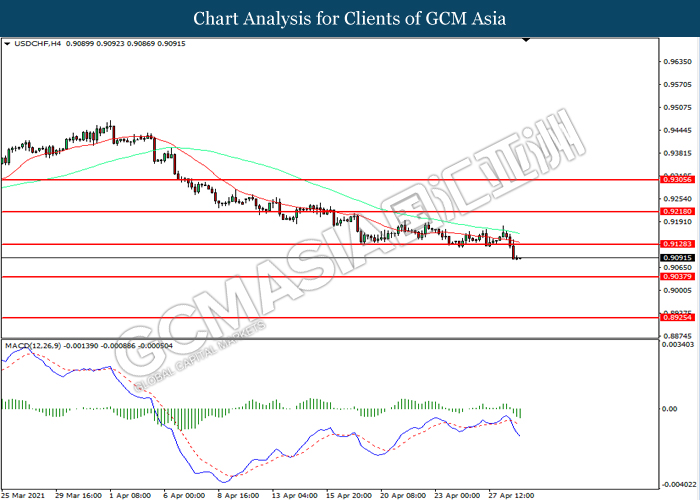
Task: Click the 29 Mar 16:00 time label
Action: (x=79, y=495)
